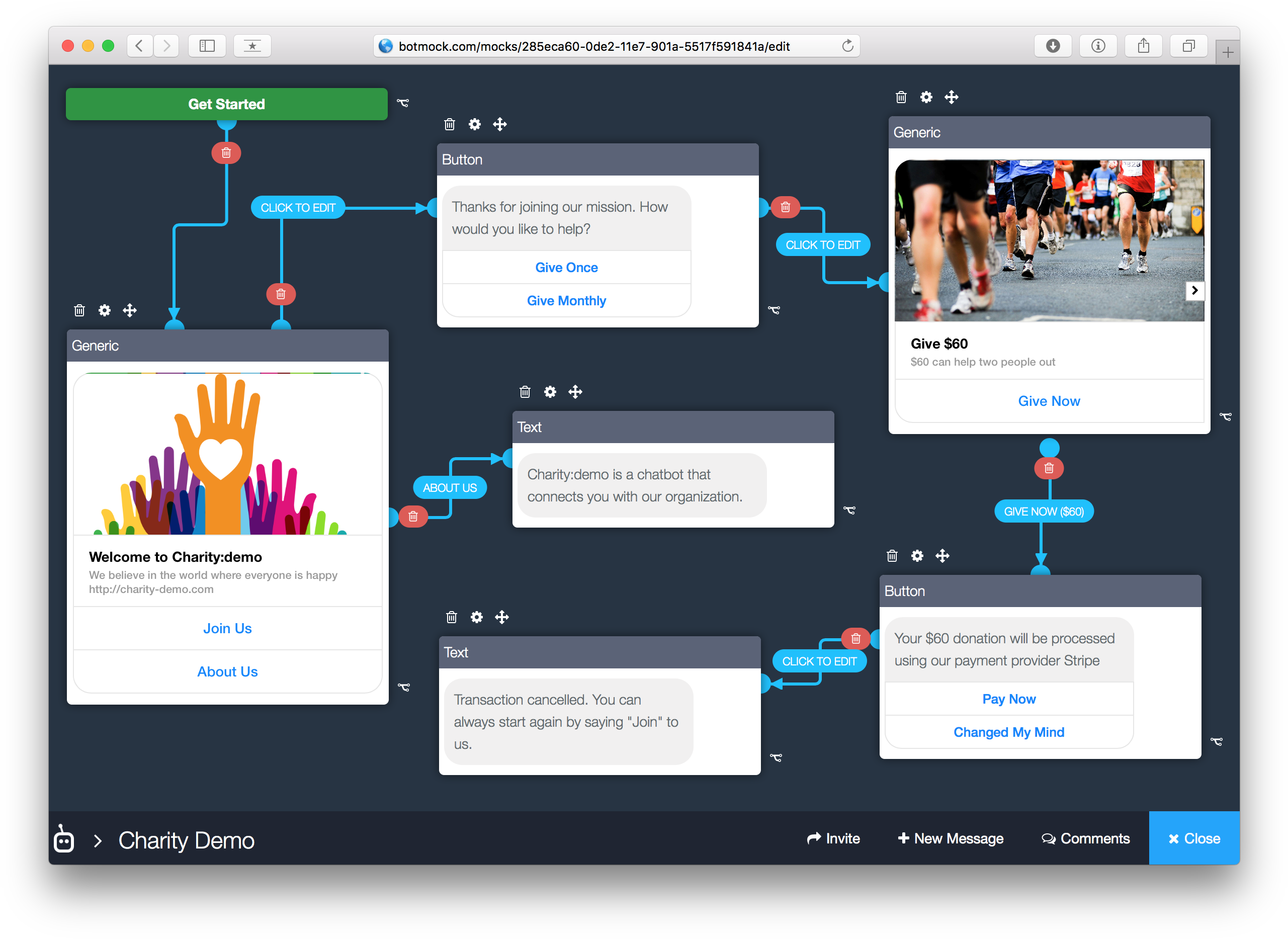Screen dimensions: 1288x939
Task: Open settings gear of Transaction cancelled Text block
Action: tap(477, 617)
